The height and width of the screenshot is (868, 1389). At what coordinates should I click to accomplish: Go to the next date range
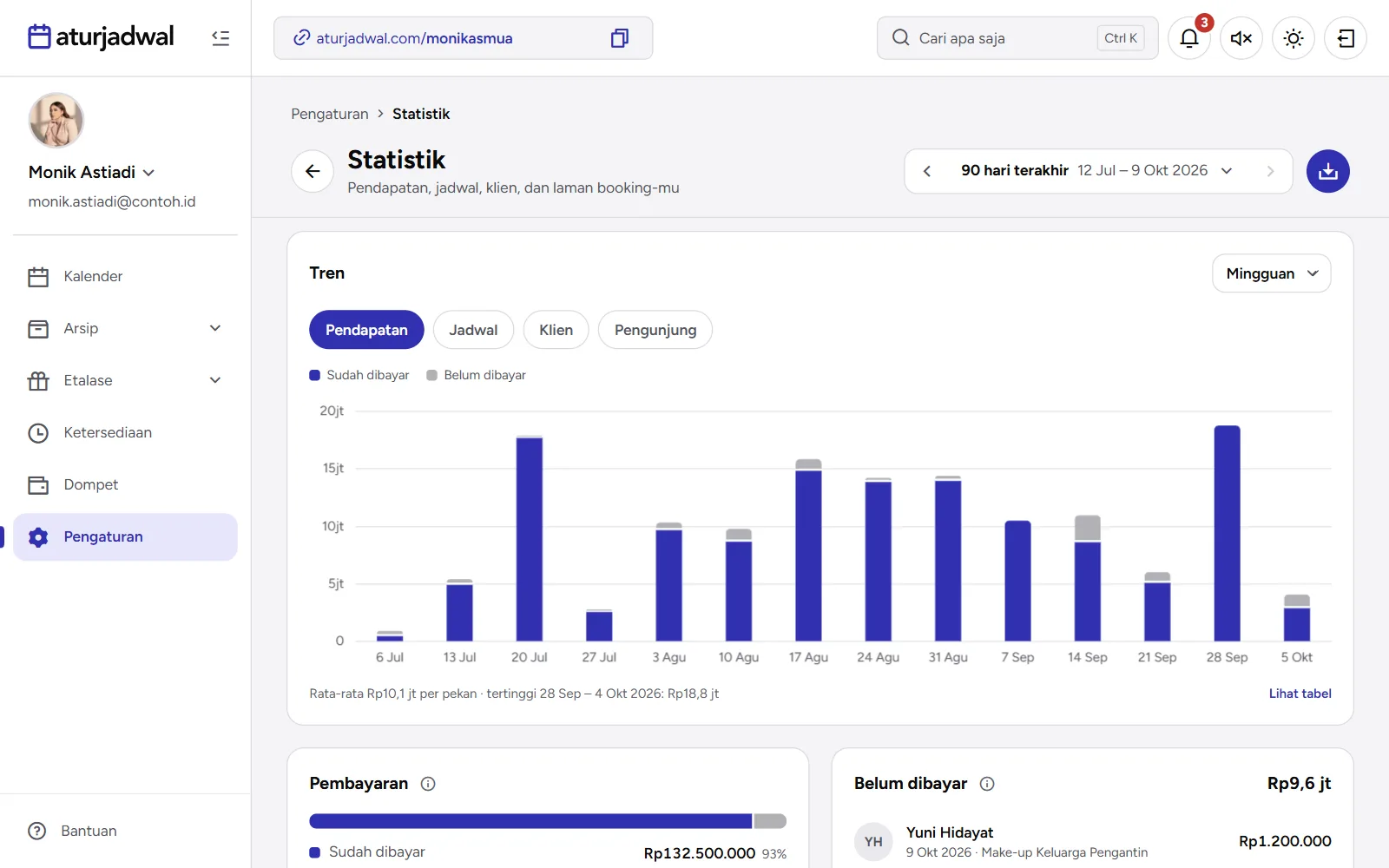coord(1270,171)
